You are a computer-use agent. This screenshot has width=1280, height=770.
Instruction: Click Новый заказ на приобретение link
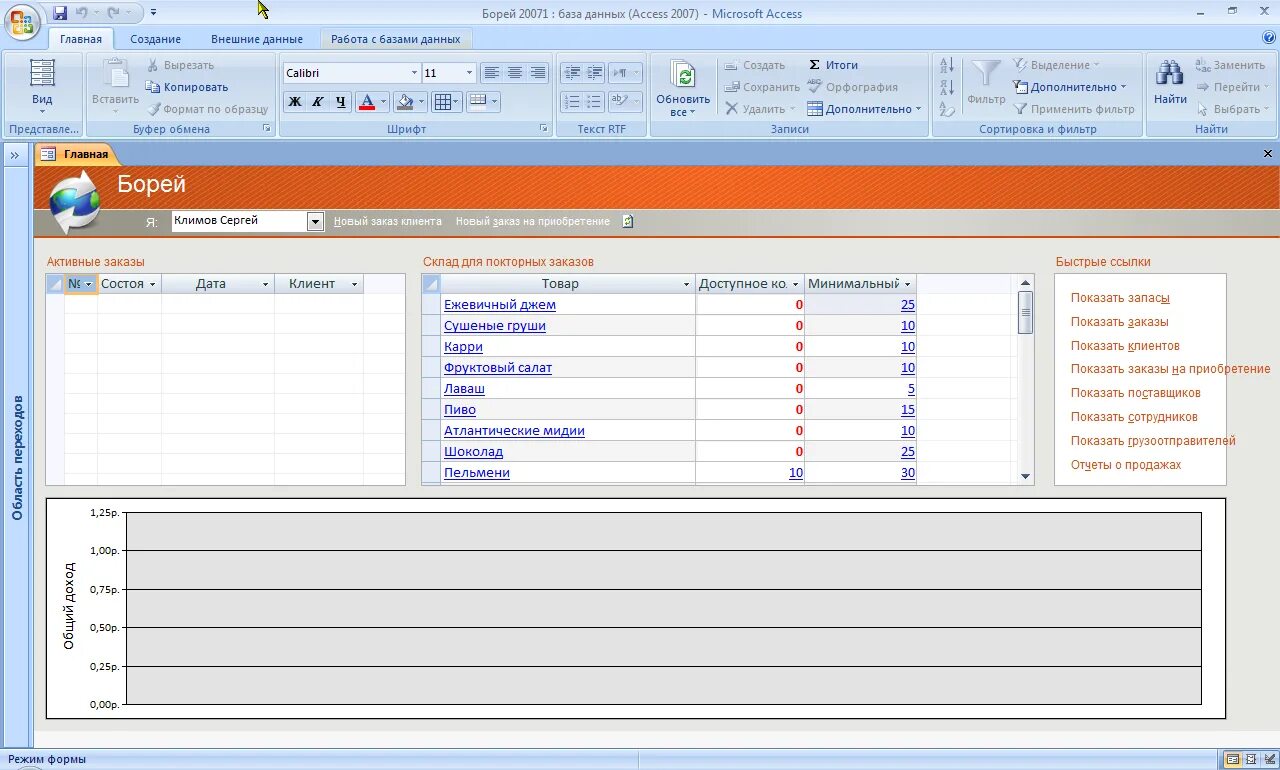[x=533, y=221]
